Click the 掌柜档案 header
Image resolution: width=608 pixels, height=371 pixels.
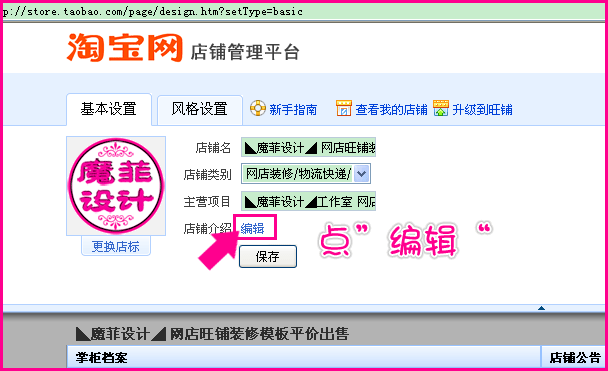tap(102, 357)
